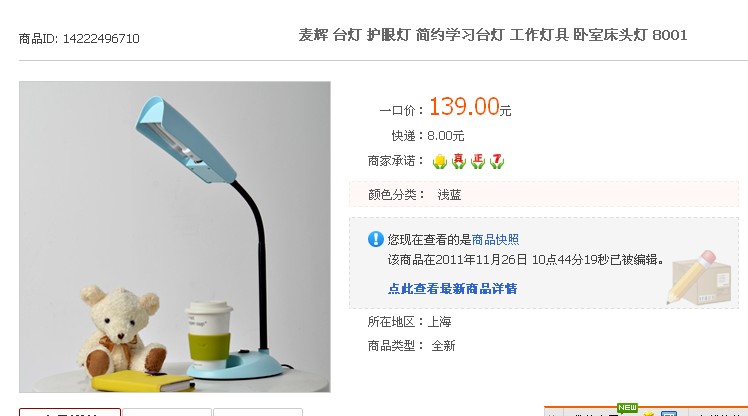Select the red-bordered first tab below the photo
Screen dimensions: 748x416
70,412
